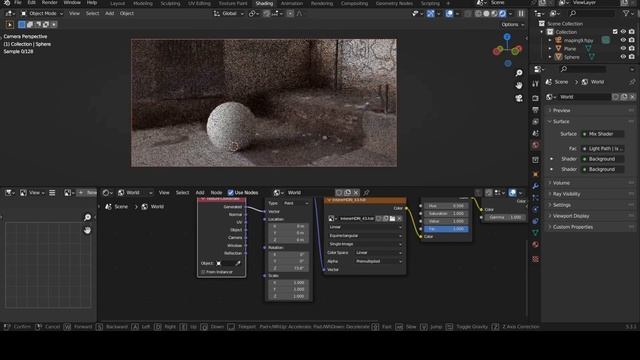Click the pan hand in the viewport
640x360 pixels.
point(519,85)
